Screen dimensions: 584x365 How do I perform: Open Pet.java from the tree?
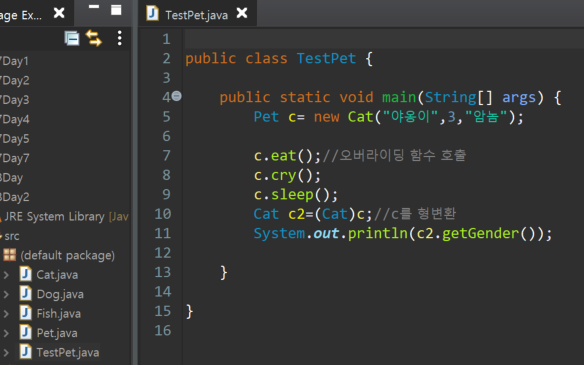pos(57,333)
